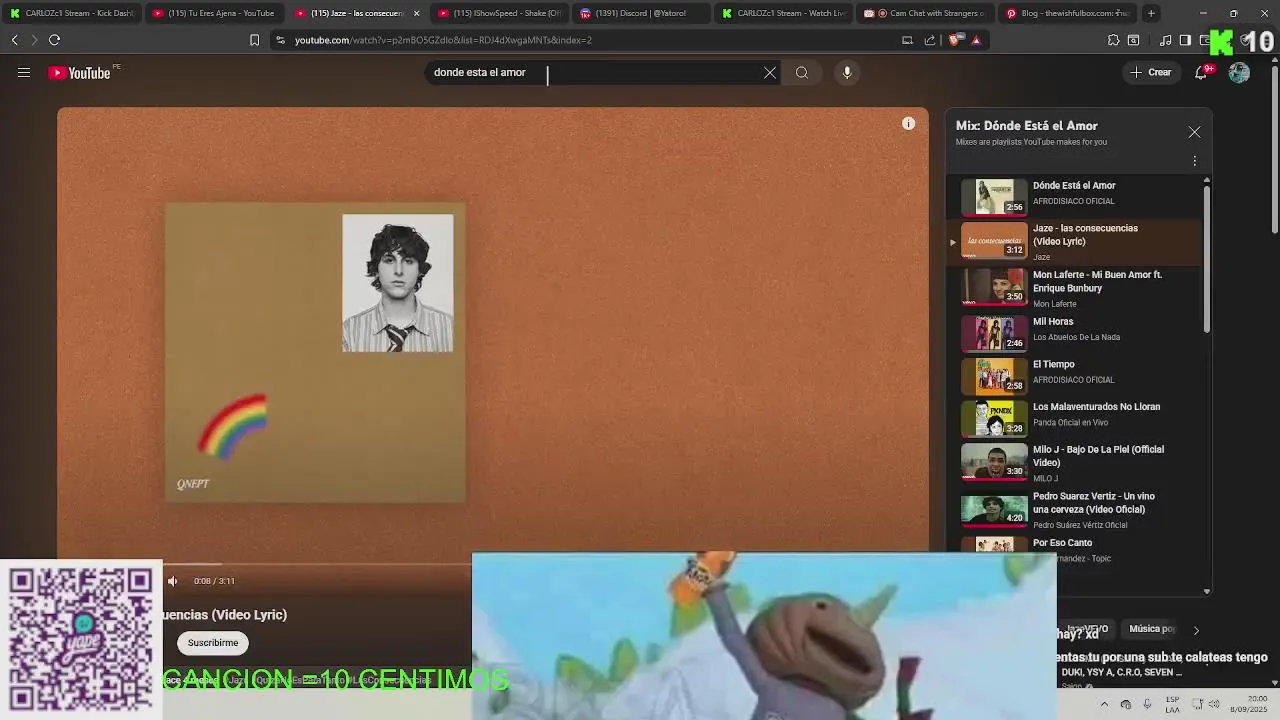Image resolution: width=1280 pixels, height=720 pixels.
Task: Play Mil Horas by Los Abuelos De La Nada
Action: 1075,332
